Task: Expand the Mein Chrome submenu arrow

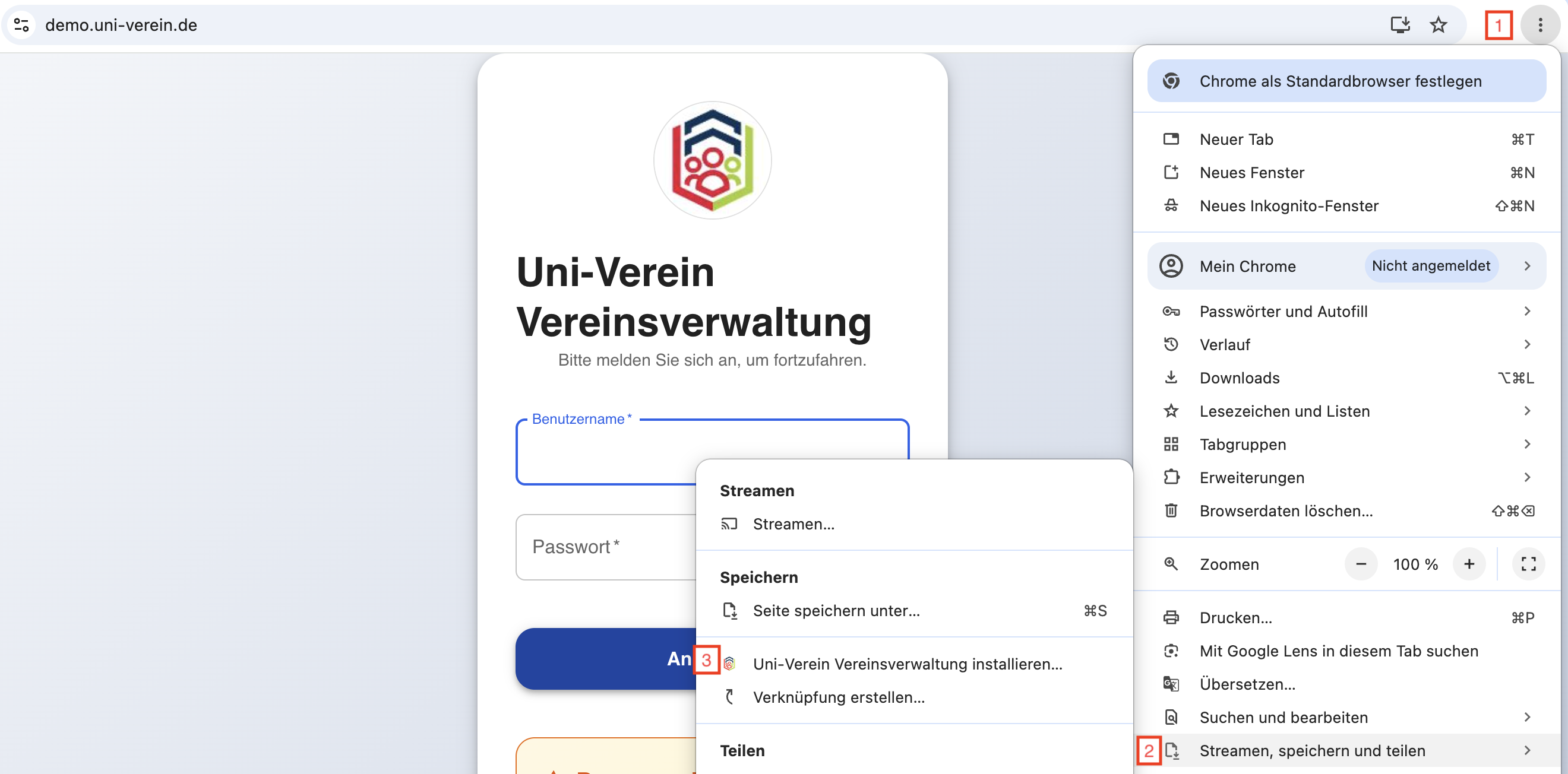Action: click(1526, 266)
